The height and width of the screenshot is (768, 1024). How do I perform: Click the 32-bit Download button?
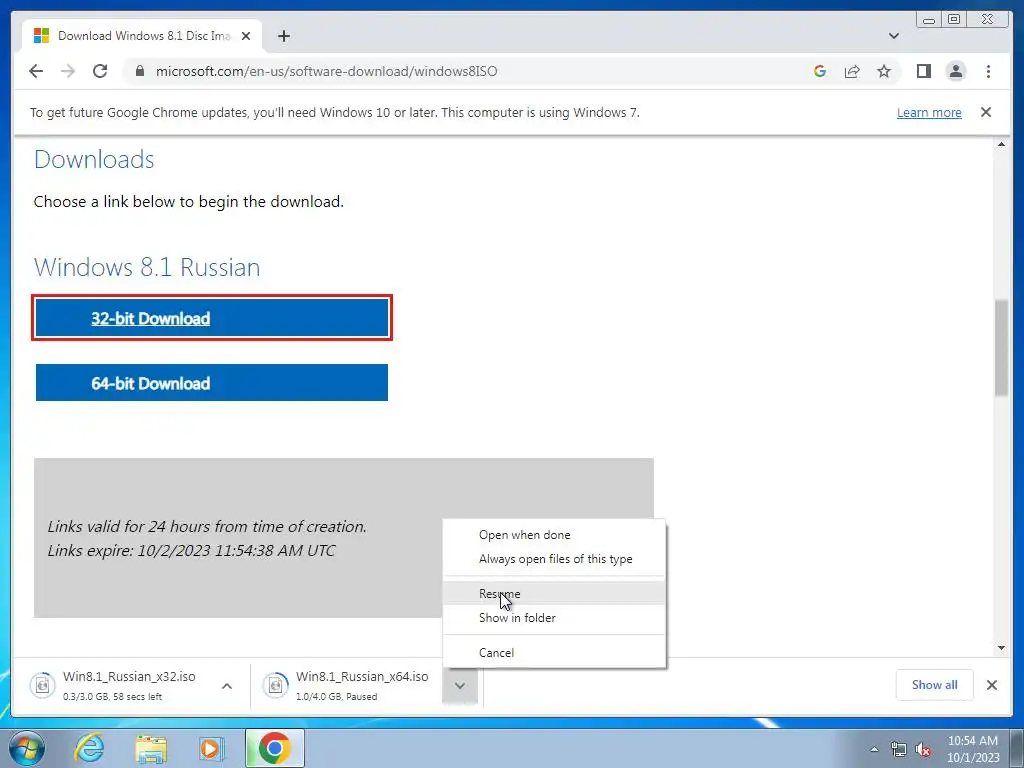tap(212, 318)
